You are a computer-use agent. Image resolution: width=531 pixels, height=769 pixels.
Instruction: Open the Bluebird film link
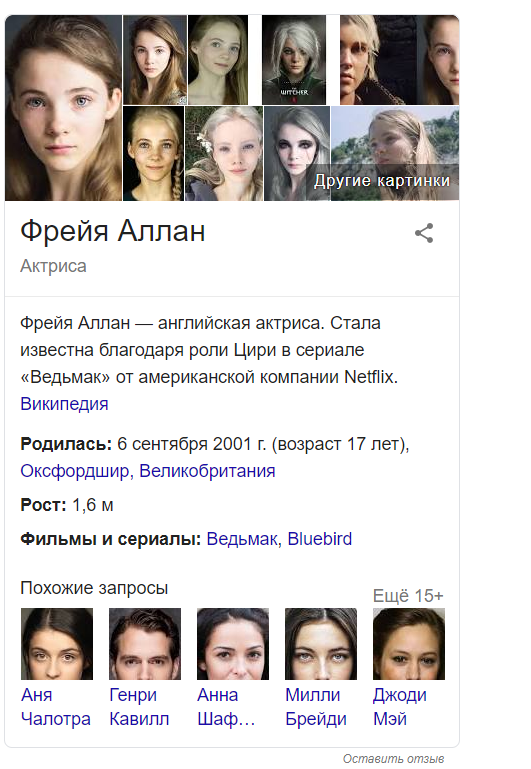click(320, 539)
